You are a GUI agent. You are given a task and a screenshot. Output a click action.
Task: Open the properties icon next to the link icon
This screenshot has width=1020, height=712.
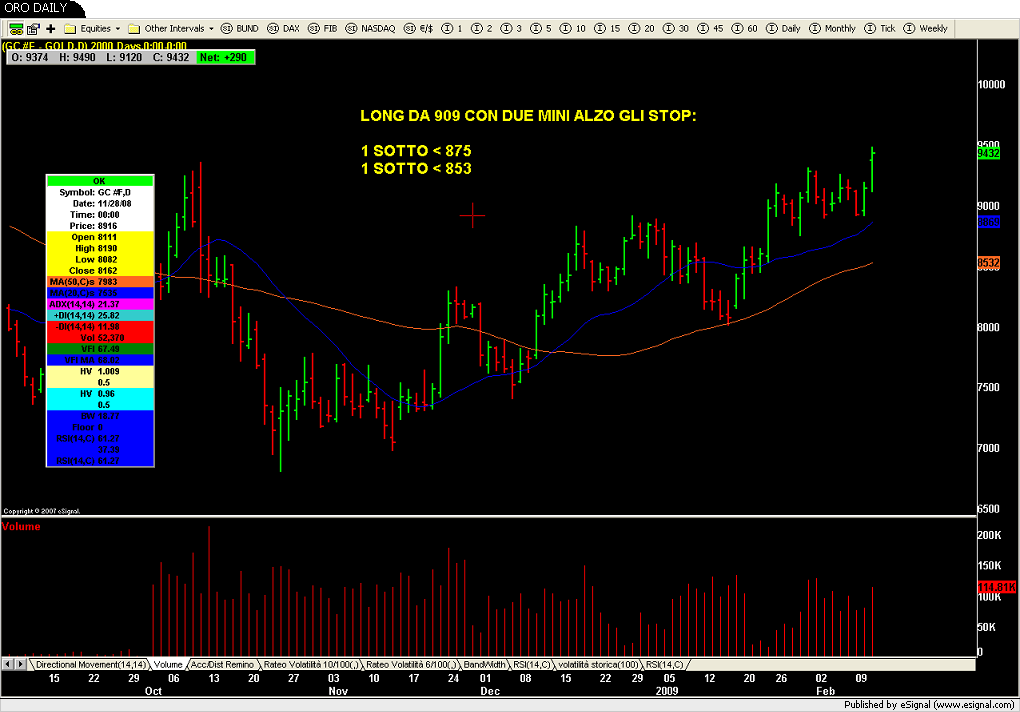click(x=32, y=28)
